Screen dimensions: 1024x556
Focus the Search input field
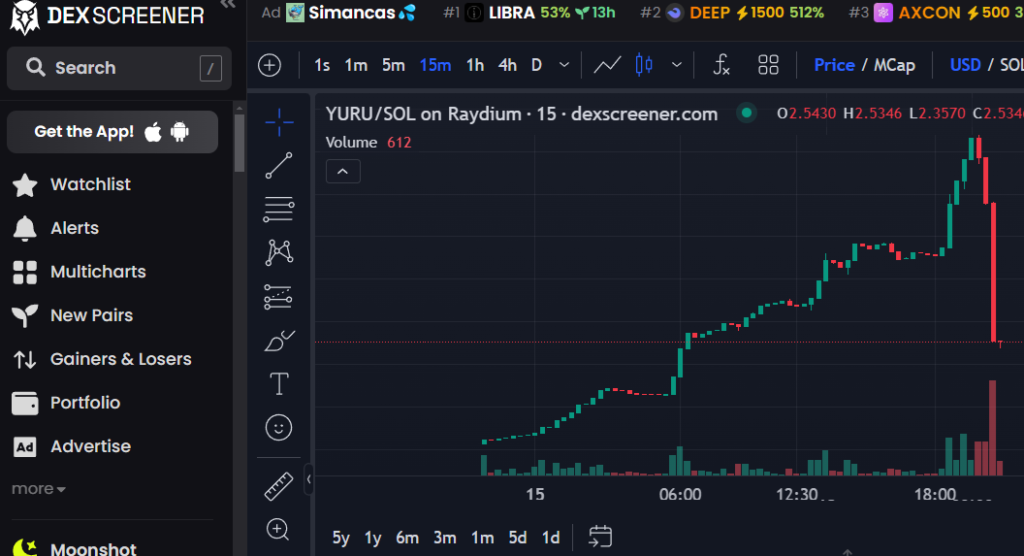click(x=119, y=68)
